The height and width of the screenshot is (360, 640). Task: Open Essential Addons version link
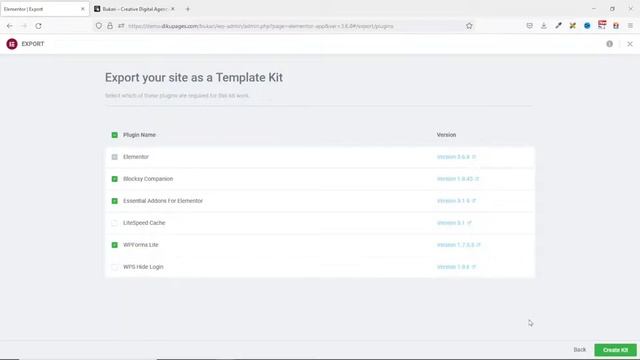coord(456,201)
